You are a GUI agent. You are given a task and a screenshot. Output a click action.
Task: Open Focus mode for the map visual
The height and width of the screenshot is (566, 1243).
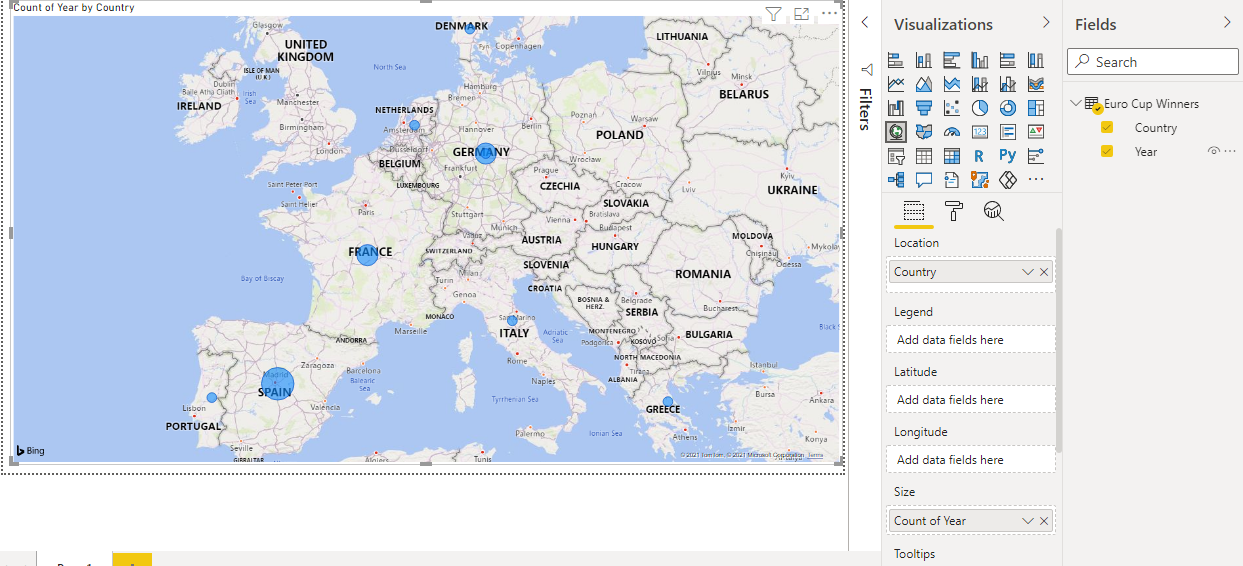801,14
